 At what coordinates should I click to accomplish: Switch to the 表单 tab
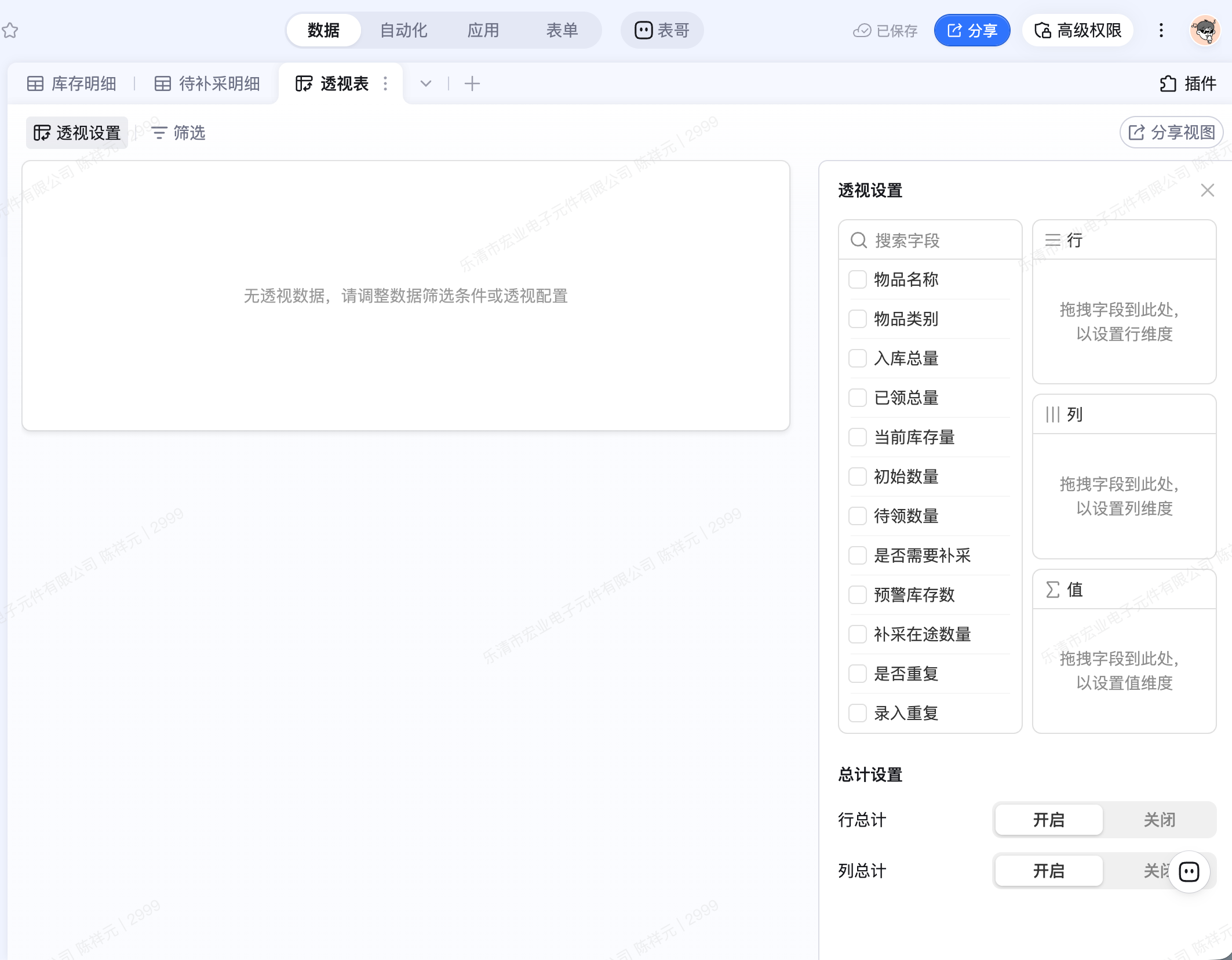[563, 30]
